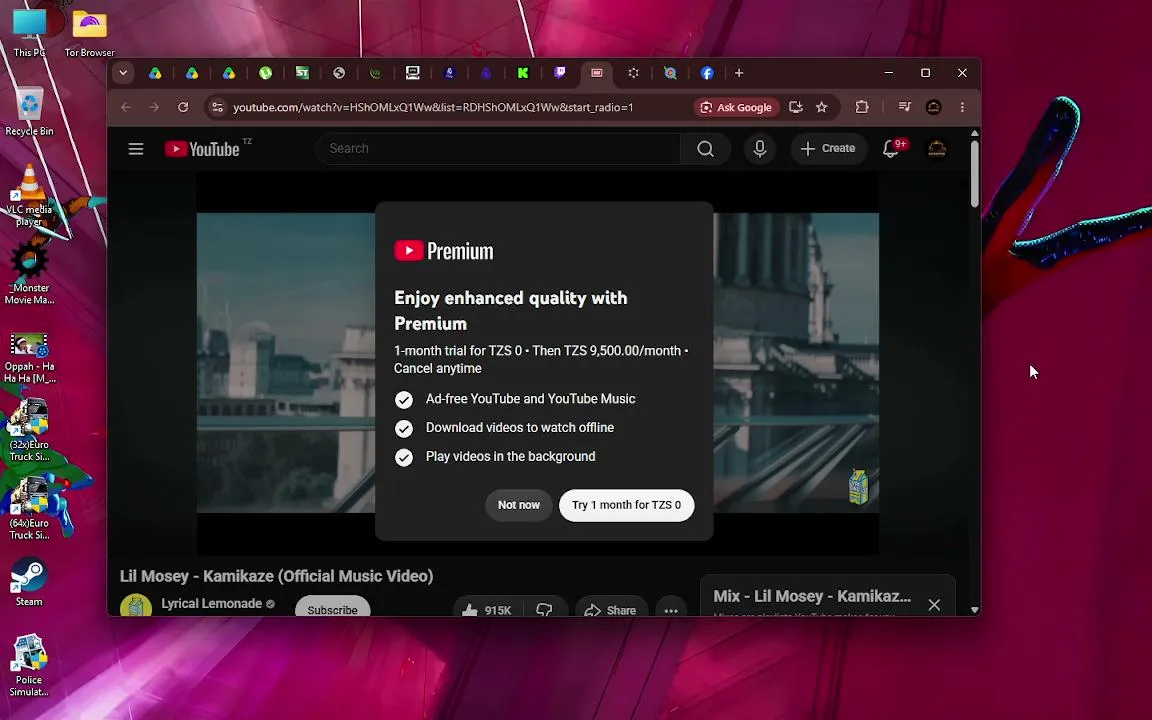The image size is (1152, 720).
Task: Click the page vertical scrollbar thumb
Action: 974,173
